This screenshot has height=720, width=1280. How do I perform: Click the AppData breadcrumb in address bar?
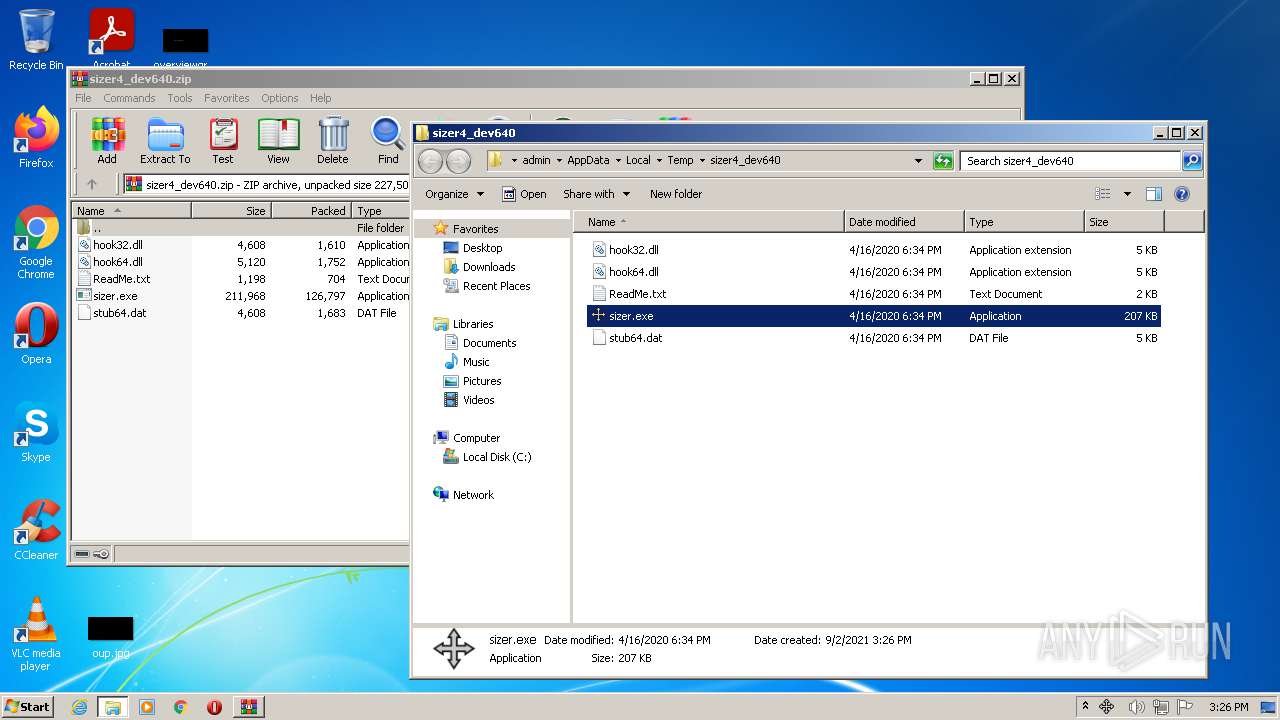pos(588,160)
